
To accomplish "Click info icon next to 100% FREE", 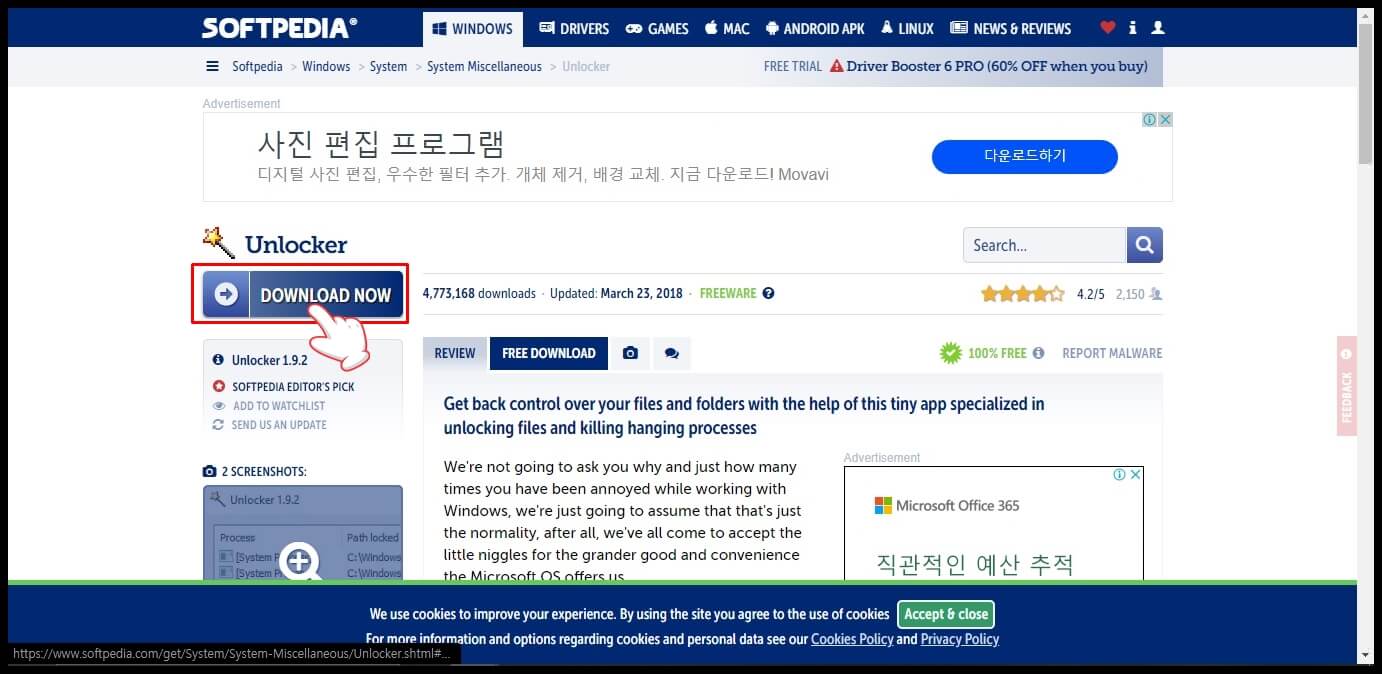I will pos(1038,353).
